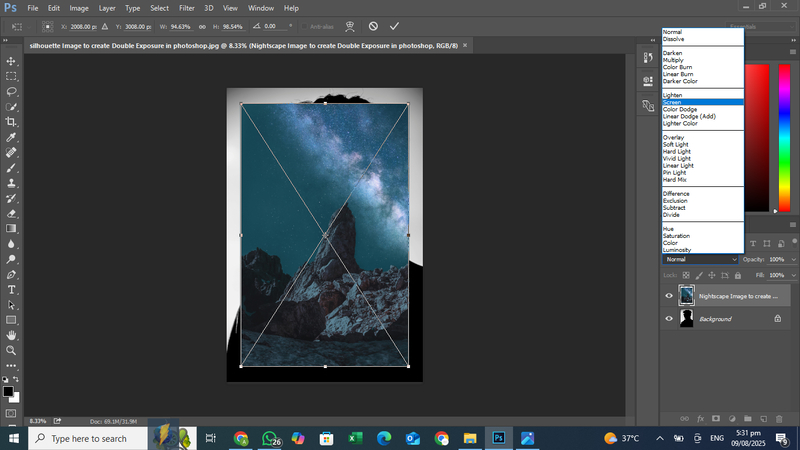Select the Horizontal Type tool
800x450 pixels.
click(11, 290)
